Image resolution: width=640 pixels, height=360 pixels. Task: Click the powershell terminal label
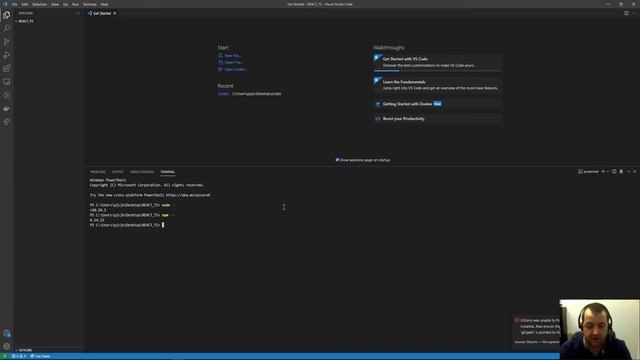pos(588,172)
